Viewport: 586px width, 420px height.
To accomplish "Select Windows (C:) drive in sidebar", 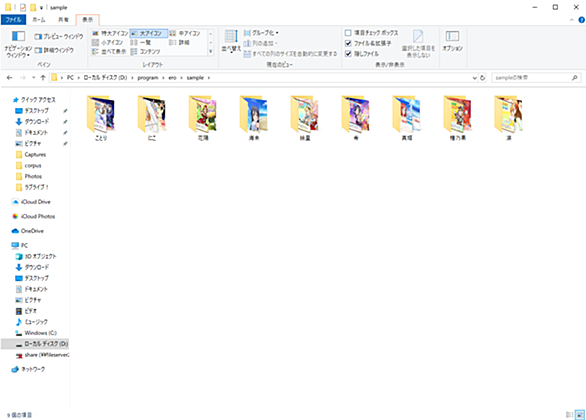I will click(x=36, y=333).
